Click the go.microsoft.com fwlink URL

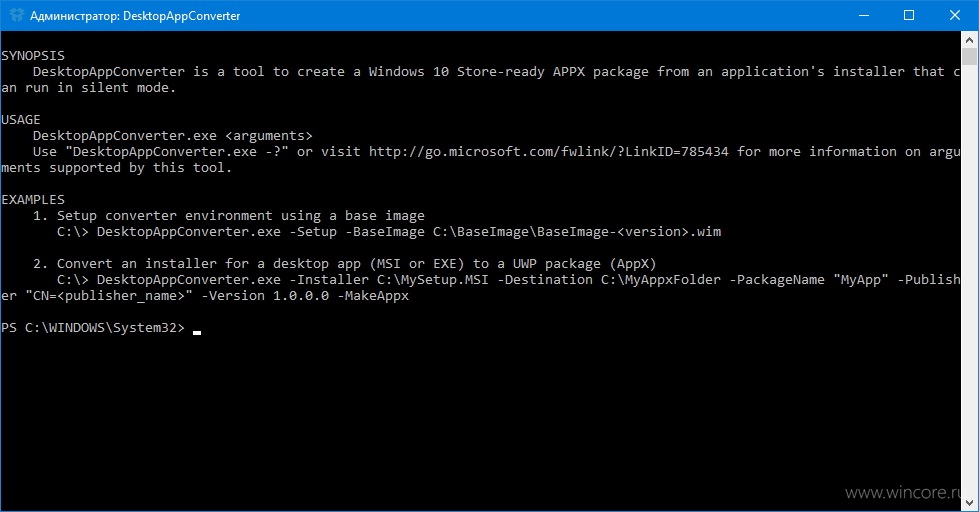[548, 152]
